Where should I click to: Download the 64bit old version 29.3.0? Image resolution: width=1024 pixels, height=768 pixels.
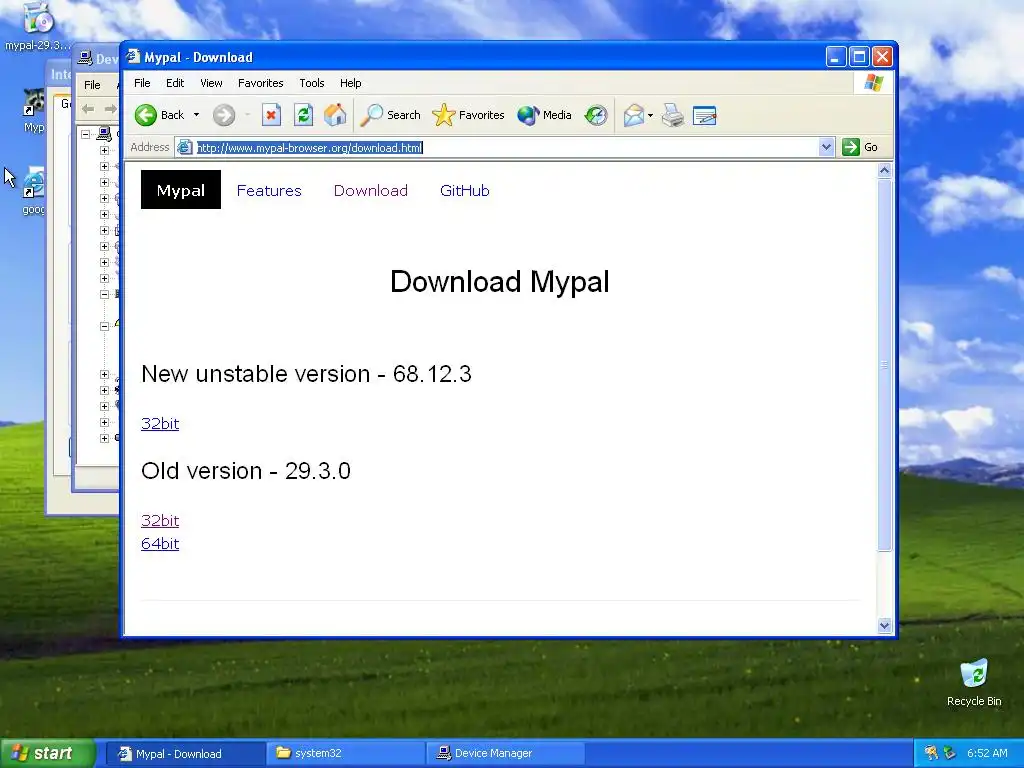click(x=160, y=543)
